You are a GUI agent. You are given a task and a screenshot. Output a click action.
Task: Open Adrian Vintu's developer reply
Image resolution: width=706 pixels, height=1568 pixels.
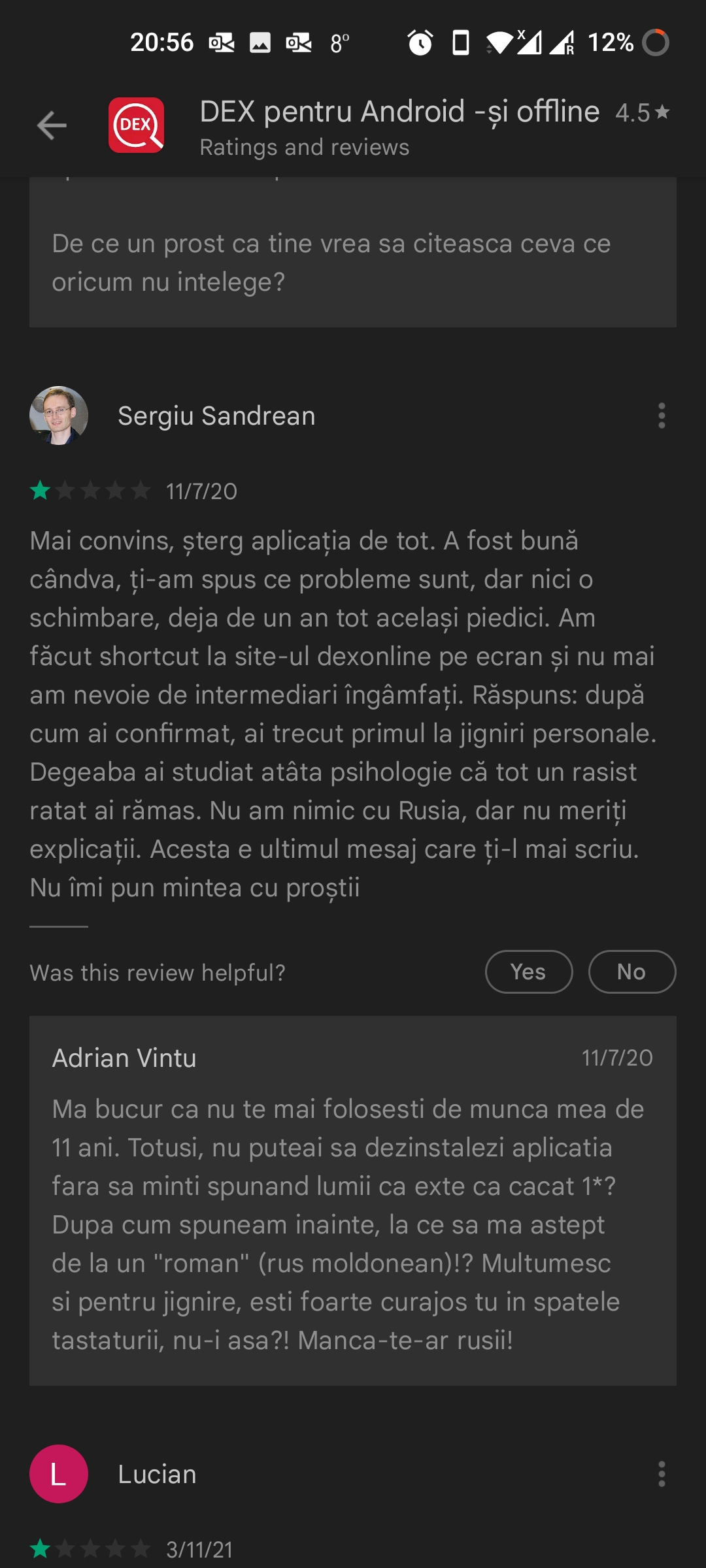pos(353,1201)
